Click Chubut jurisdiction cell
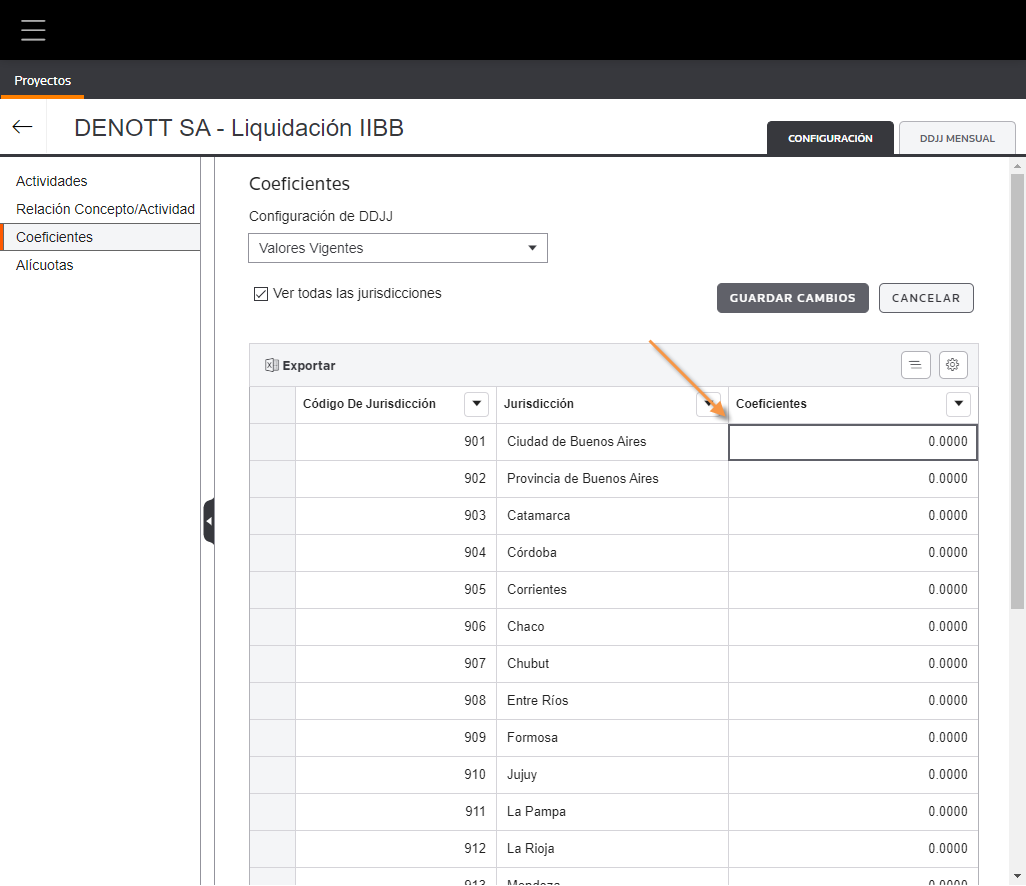Screen dimensions: 1026x886 [612, 664]
